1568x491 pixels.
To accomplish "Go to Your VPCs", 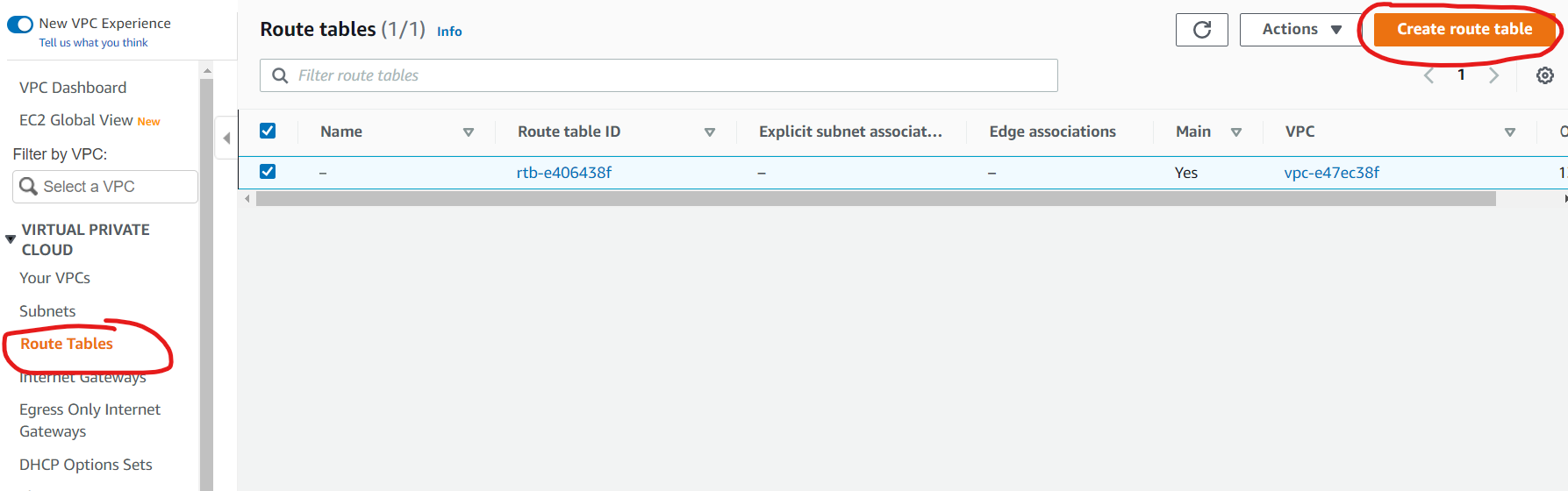I will tap(54, 278).
